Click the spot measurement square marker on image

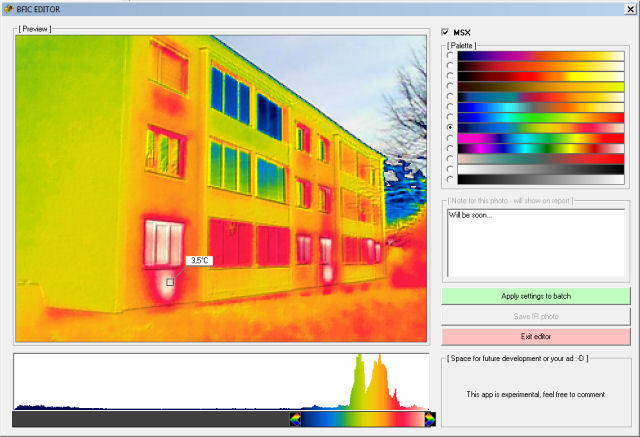coord(170,282)
